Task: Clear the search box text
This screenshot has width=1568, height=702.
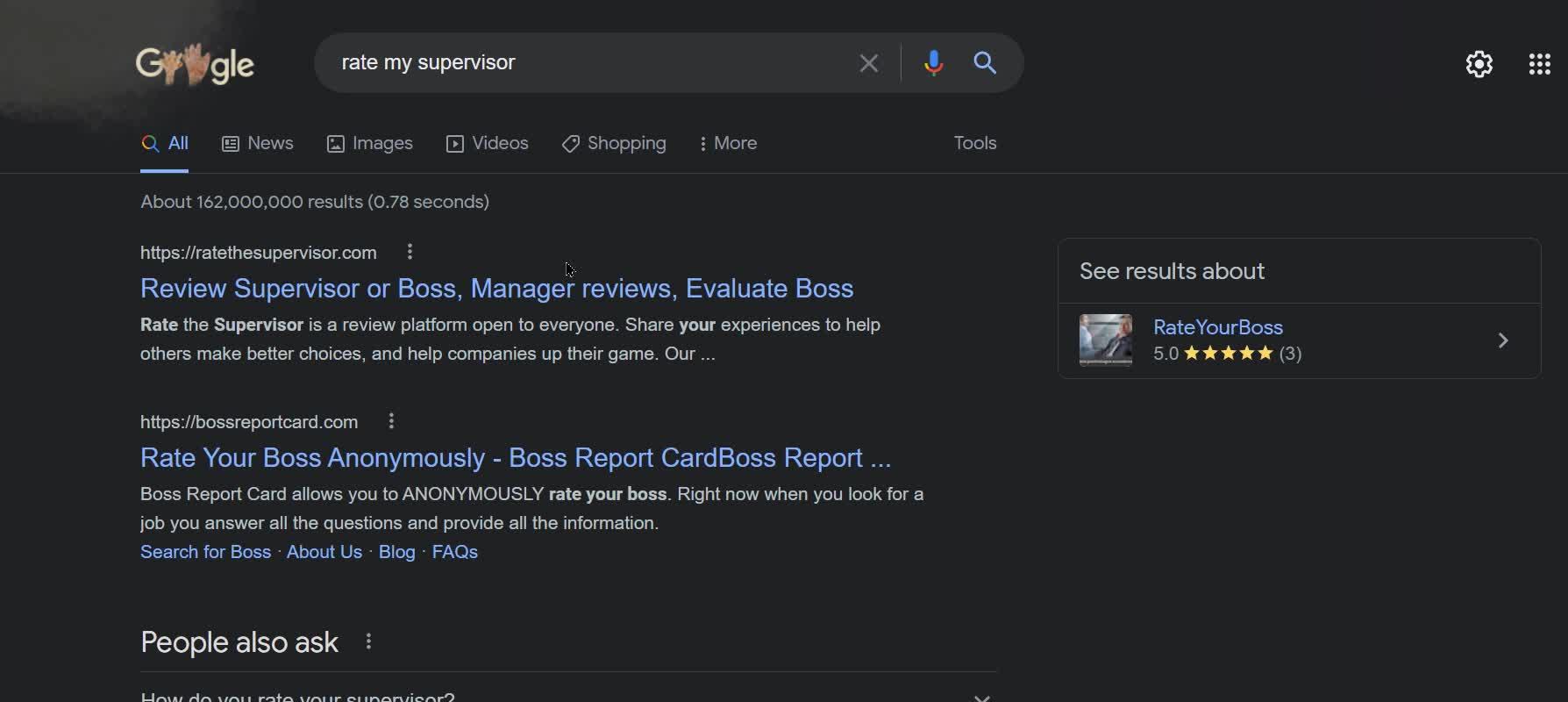Action: (x=868, y=63)
